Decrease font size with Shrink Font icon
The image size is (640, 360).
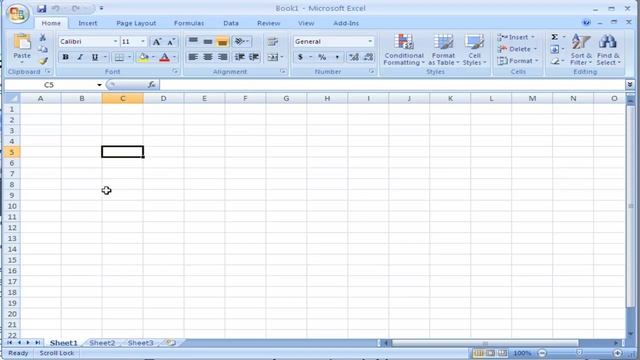pyautogui.click(x=171, y=42)
